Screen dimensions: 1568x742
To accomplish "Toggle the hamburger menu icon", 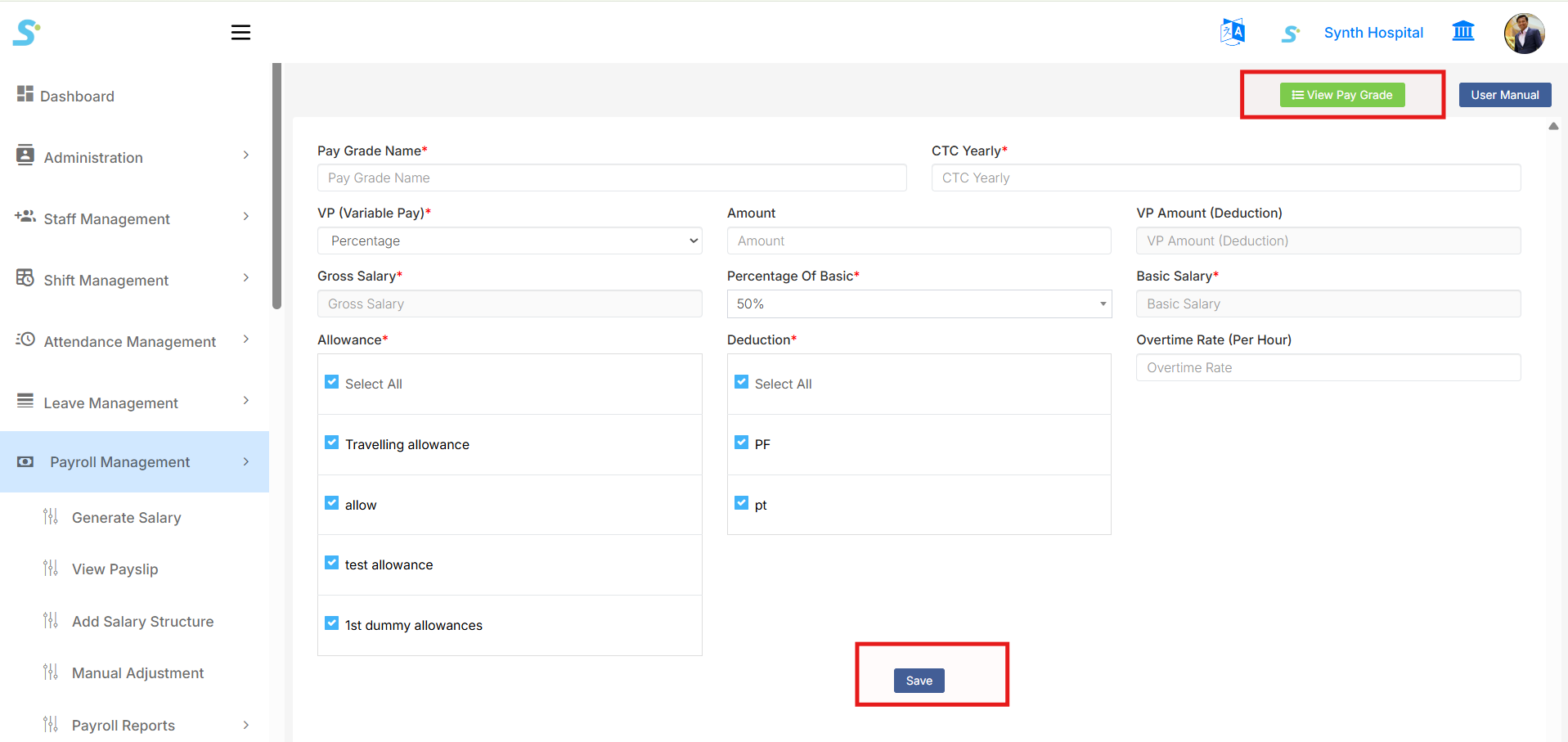I will pyautogui.click(x=240, y=33).
